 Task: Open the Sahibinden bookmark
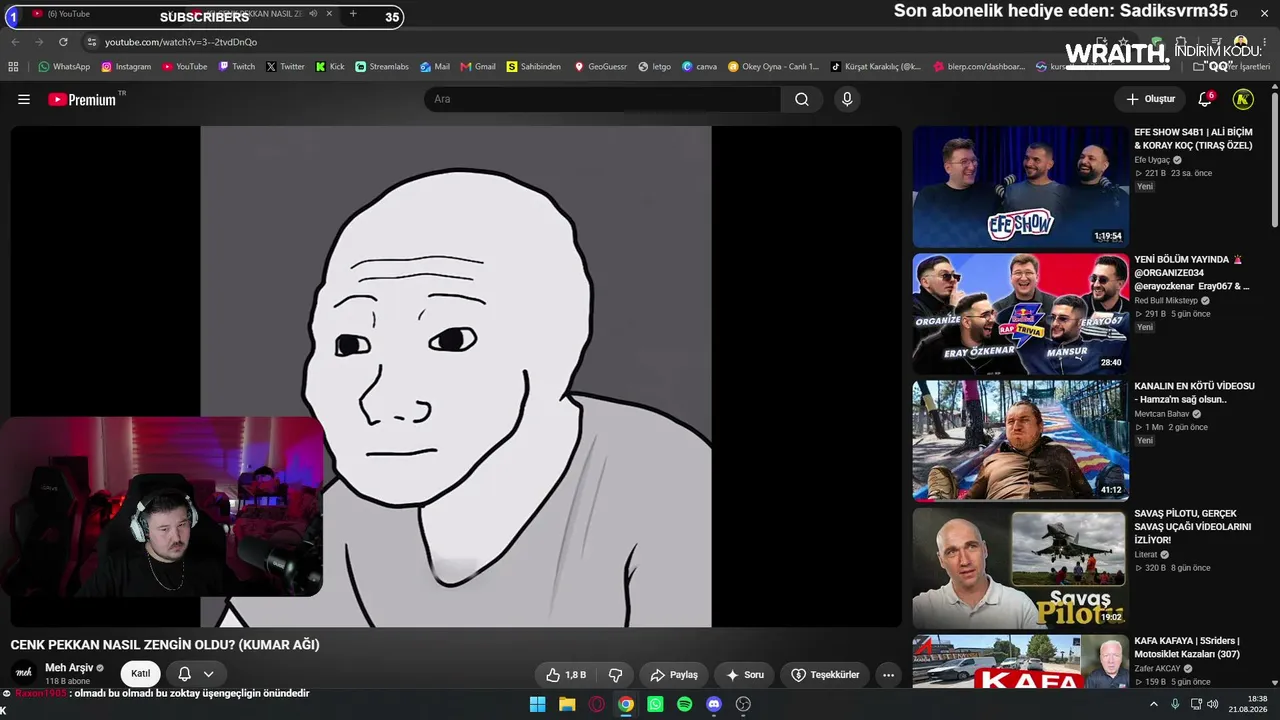tap(534, 67)
